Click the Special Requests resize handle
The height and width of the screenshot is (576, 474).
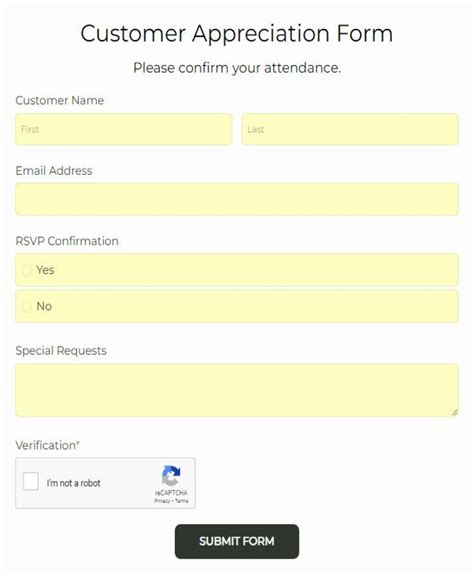455,413
